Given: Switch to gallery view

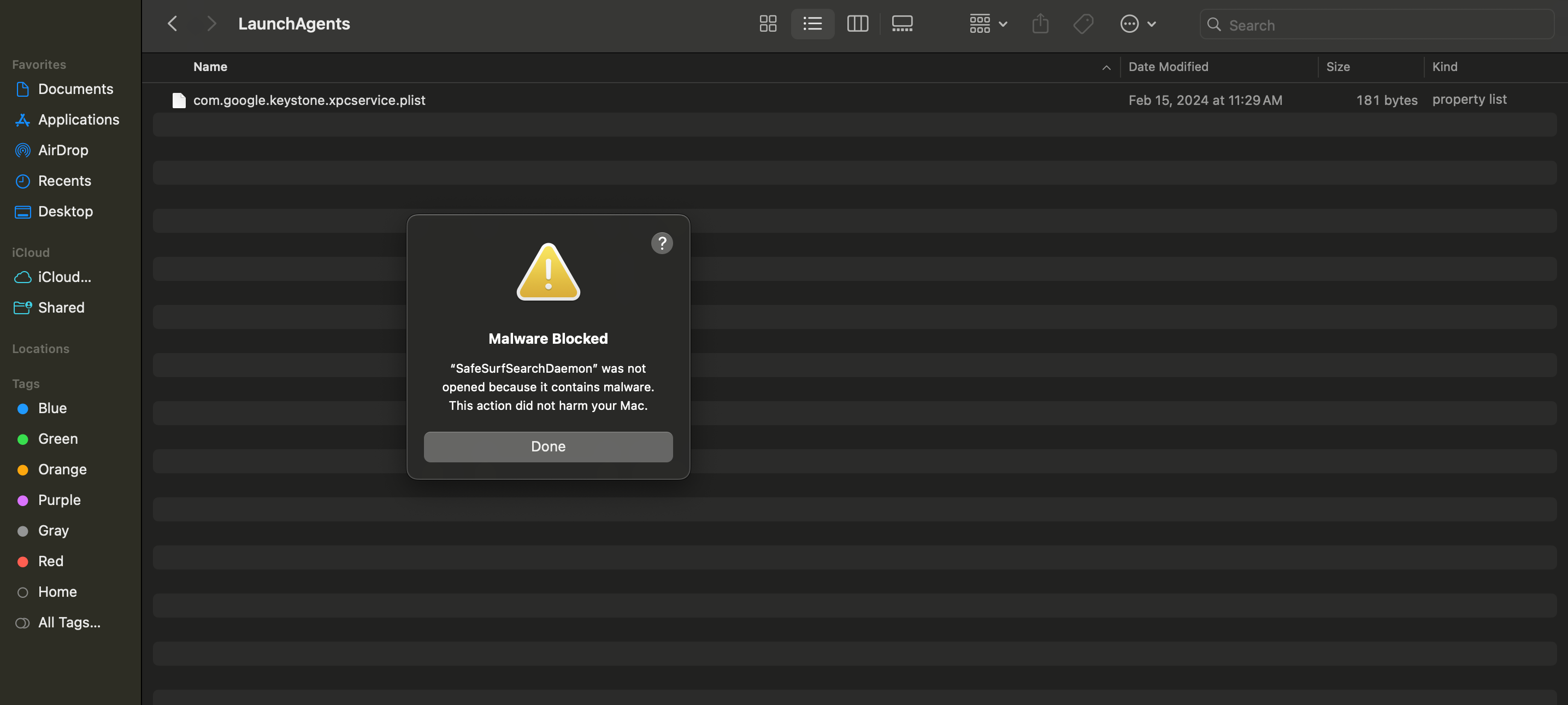Looking at the screenshot, I should [901, 23].
